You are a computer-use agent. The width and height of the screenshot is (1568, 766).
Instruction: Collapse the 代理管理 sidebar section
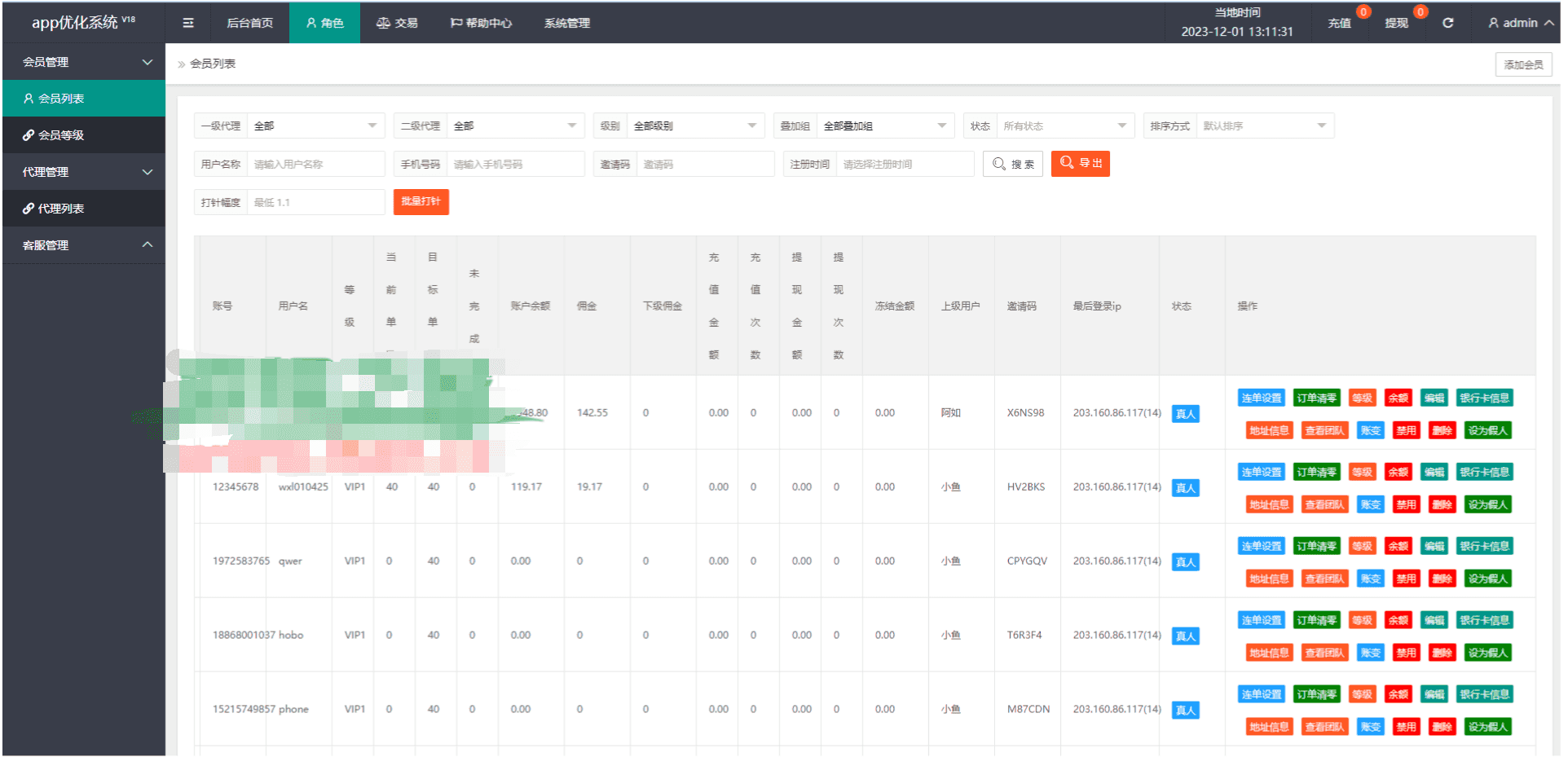[x=83, y=172]
